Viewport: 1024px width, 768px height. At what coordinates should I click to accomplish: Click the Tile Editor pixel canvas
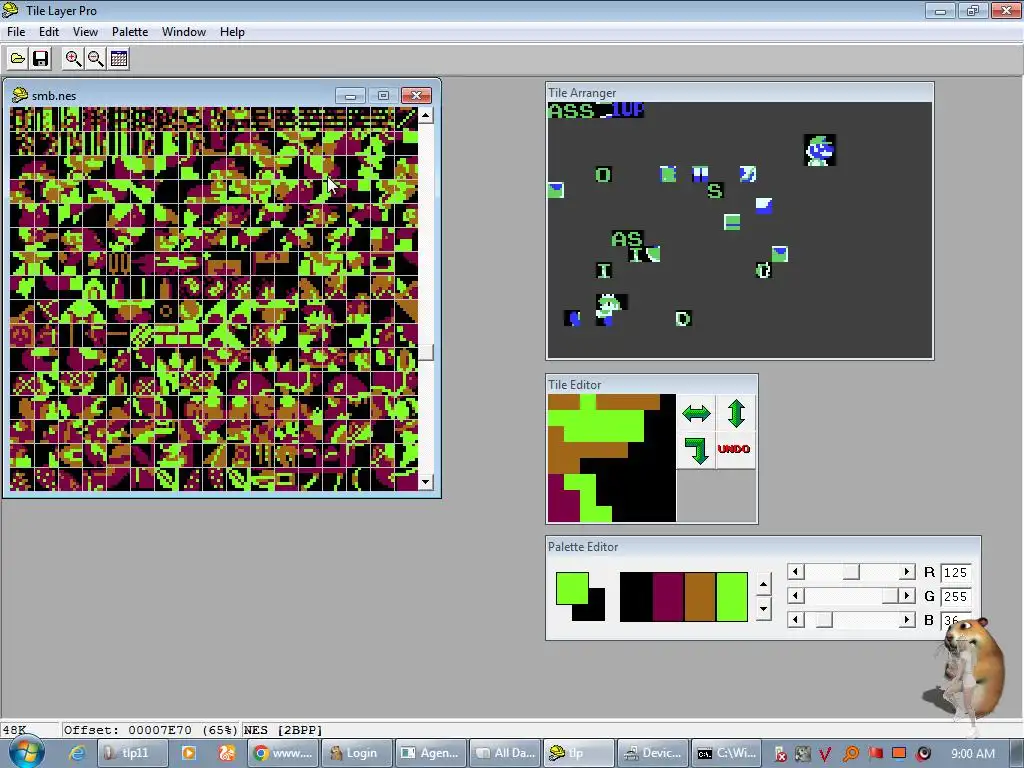coord(612,458)
